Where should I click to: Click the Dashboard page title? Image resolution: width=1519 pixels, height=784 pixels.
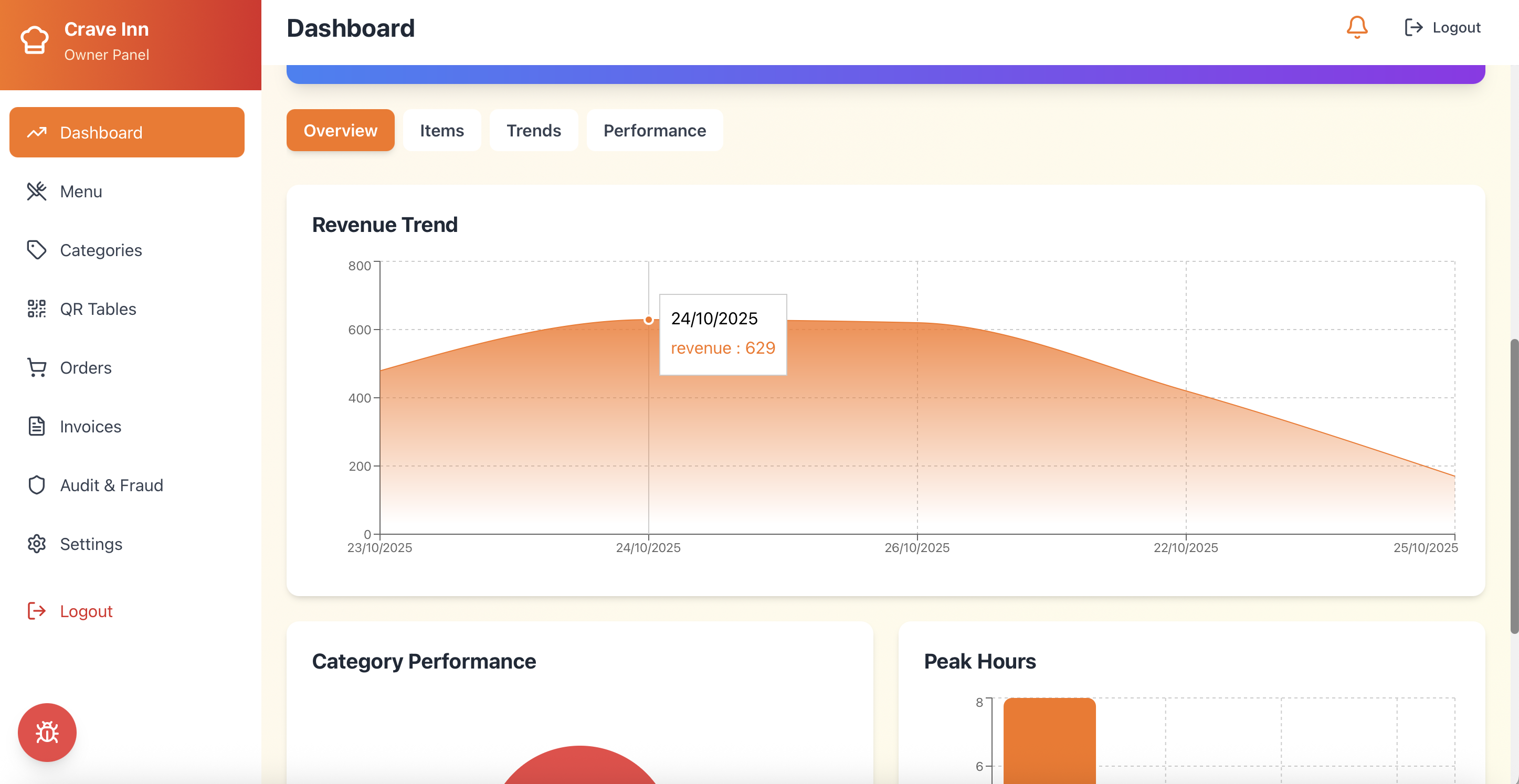pos(351,28)
